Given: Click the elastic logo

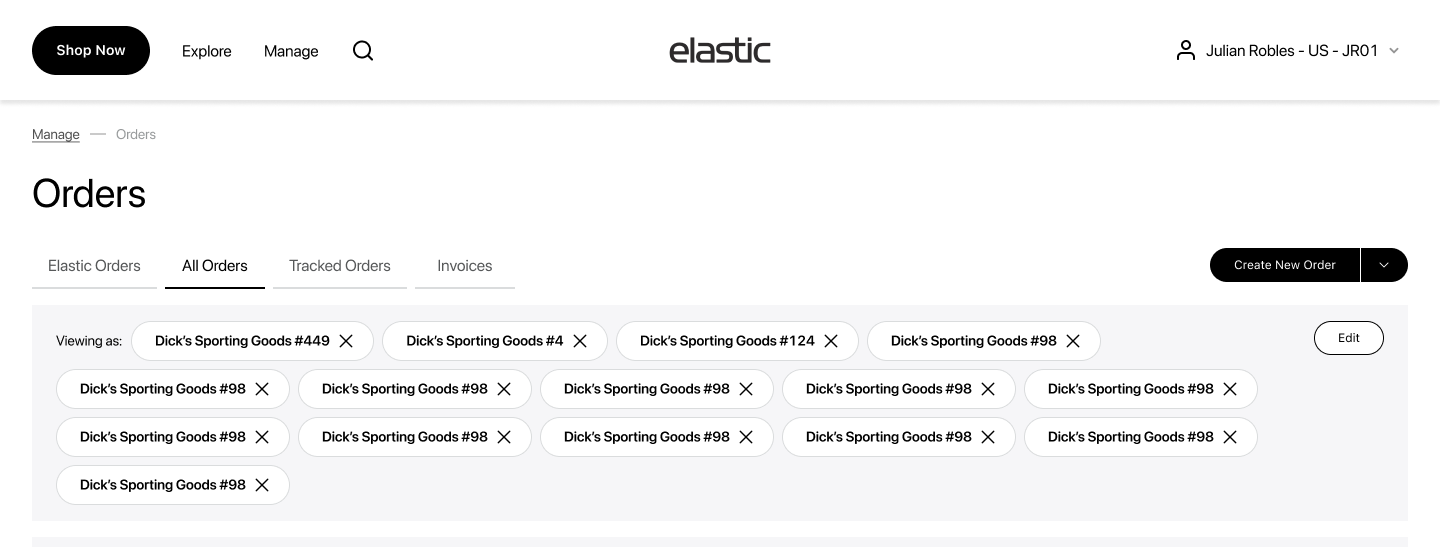Looking at the screenshot, I should (x=720, y=51).
